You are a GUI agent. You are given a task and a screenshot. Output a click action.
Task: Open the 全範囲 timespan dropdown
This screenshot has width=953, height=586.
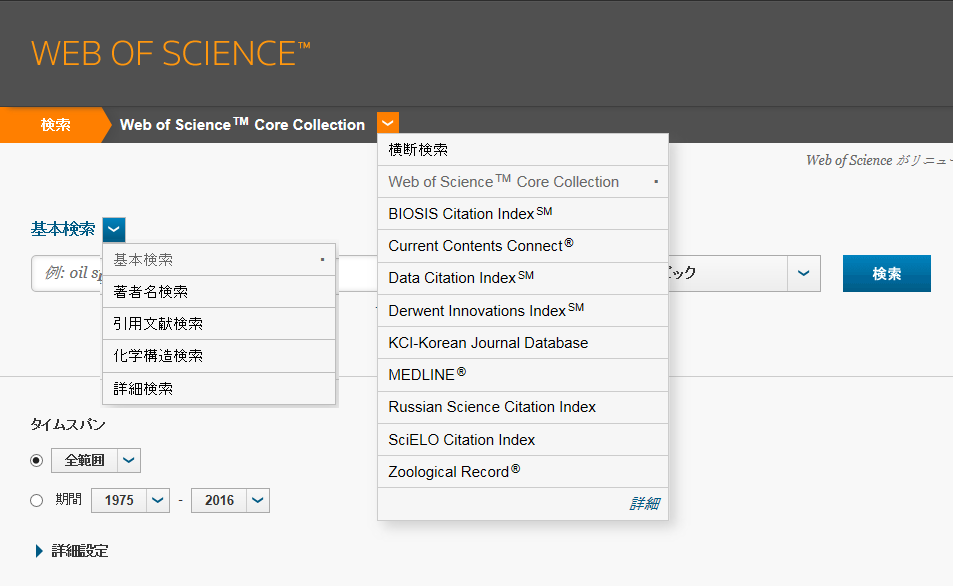point(129,460)
